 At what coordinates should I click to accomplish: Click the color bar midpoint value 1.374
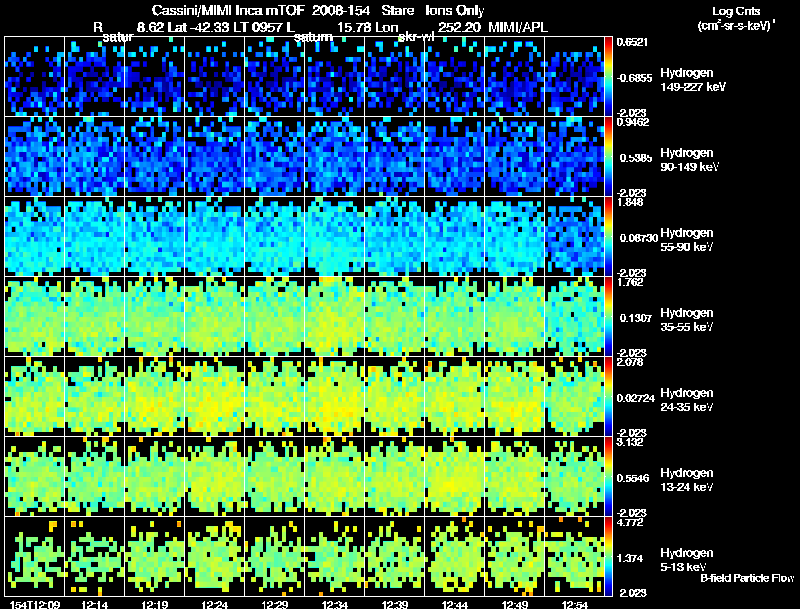(x=630, y=559)
